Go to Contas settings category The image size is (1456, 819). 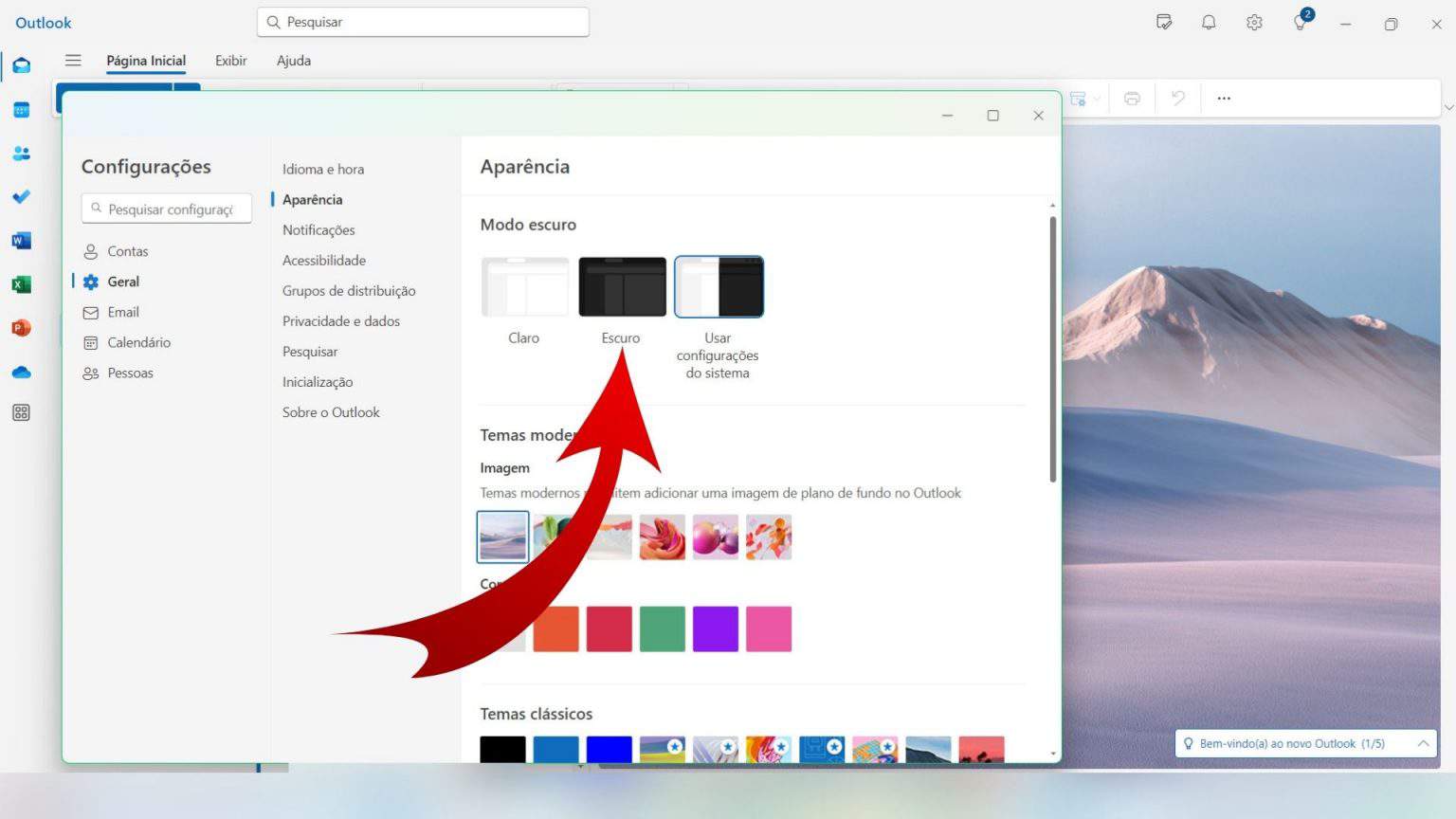(x=127, y=251)
